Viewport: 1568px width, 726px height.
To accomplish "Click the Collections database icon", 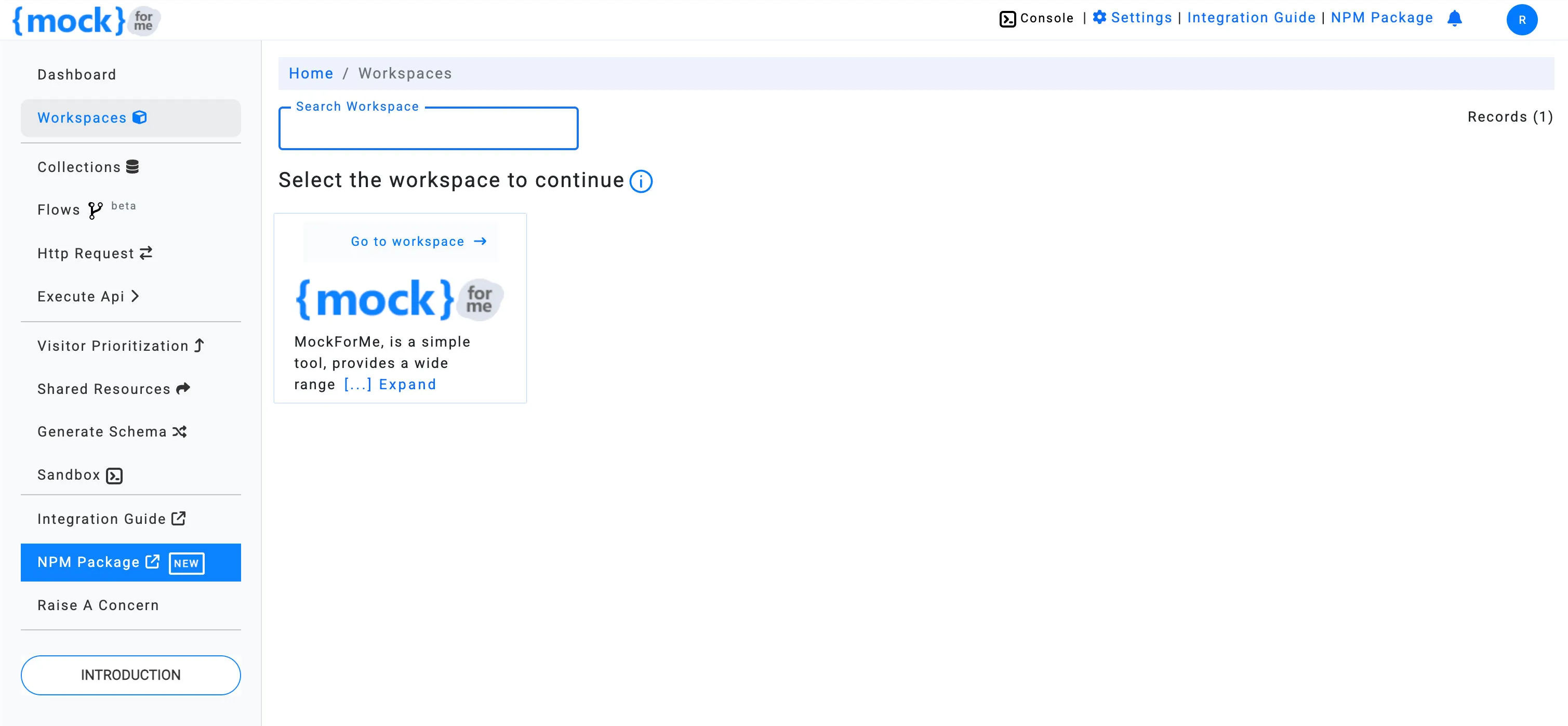I will pyautogui.click(x=132, y=166).
